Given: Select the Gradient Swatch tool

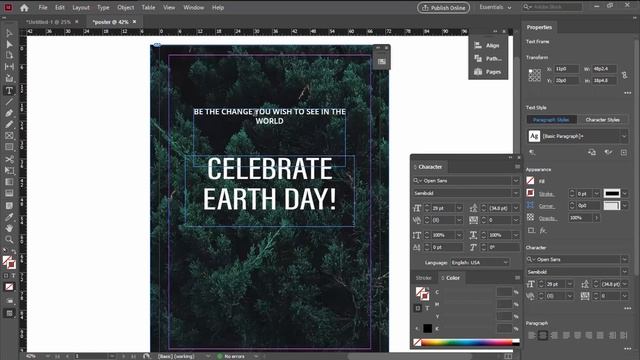Looking at the screenshot, I should pyautogui.click(x=9, y=182).
